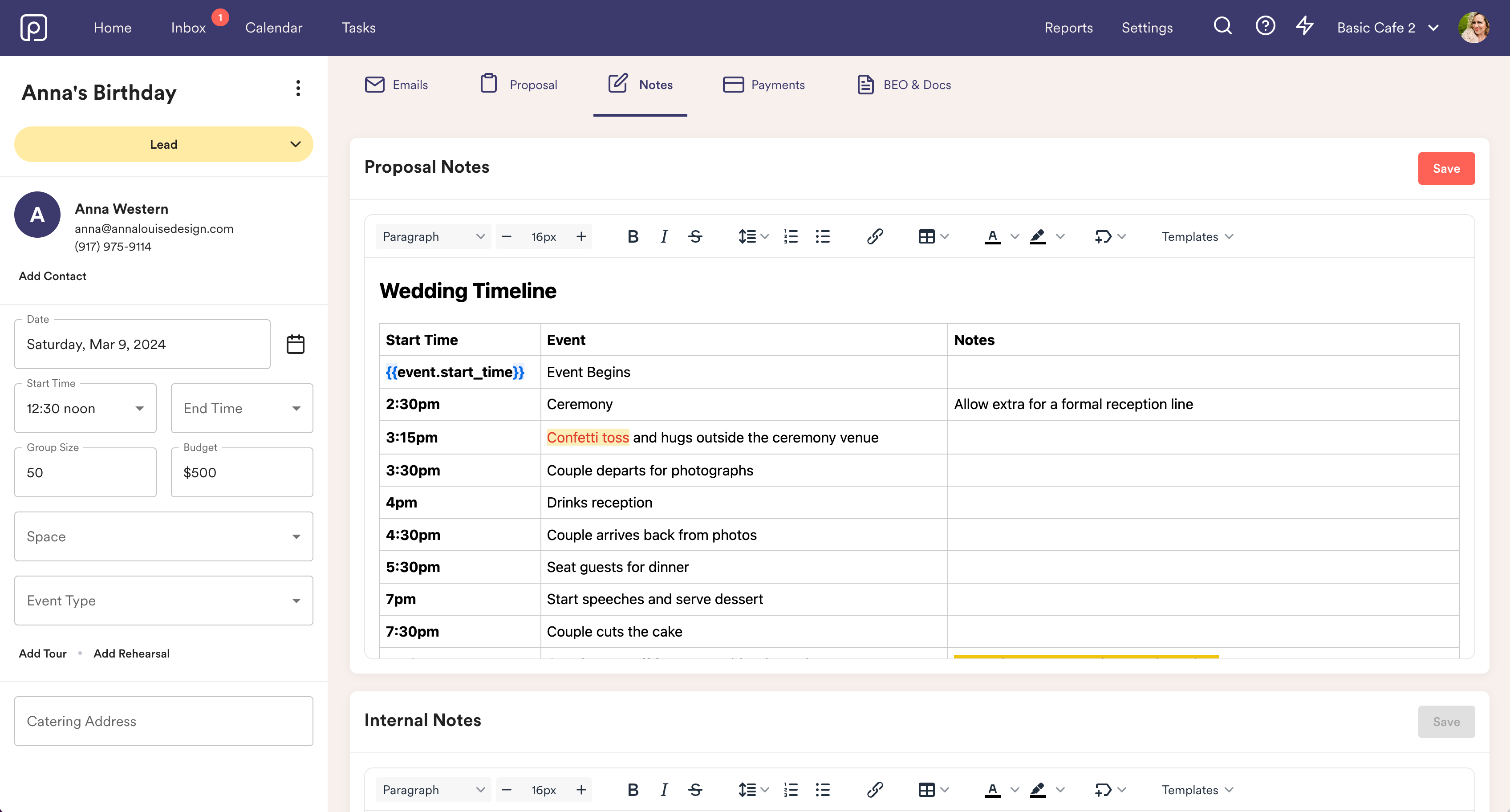1510x812 pixels.
Task: Open Settings in top navigation
Action: tap(1147, 28)
